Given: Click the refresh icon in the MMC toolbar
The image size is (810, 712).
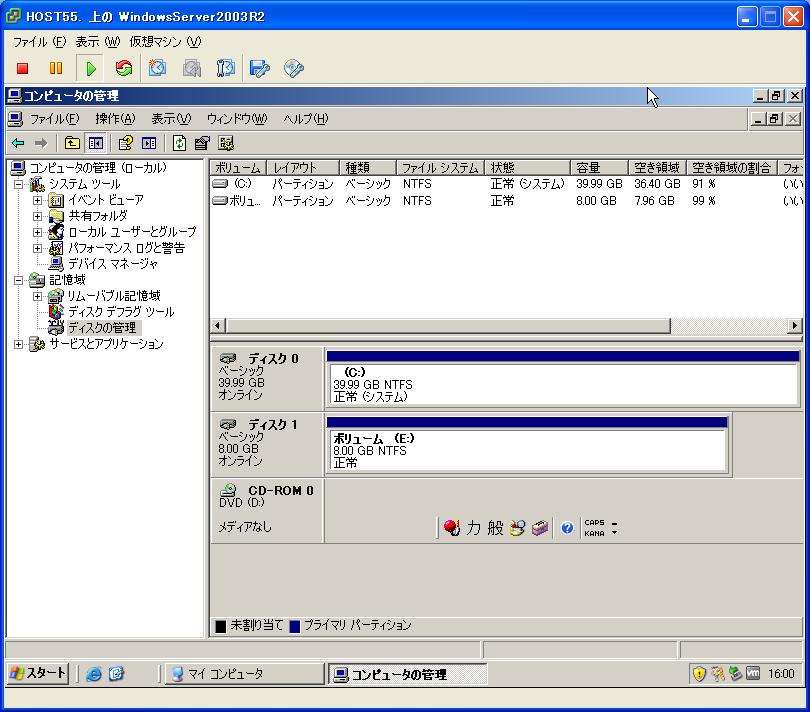Looking at the screenshot, I should click(179, 143).
